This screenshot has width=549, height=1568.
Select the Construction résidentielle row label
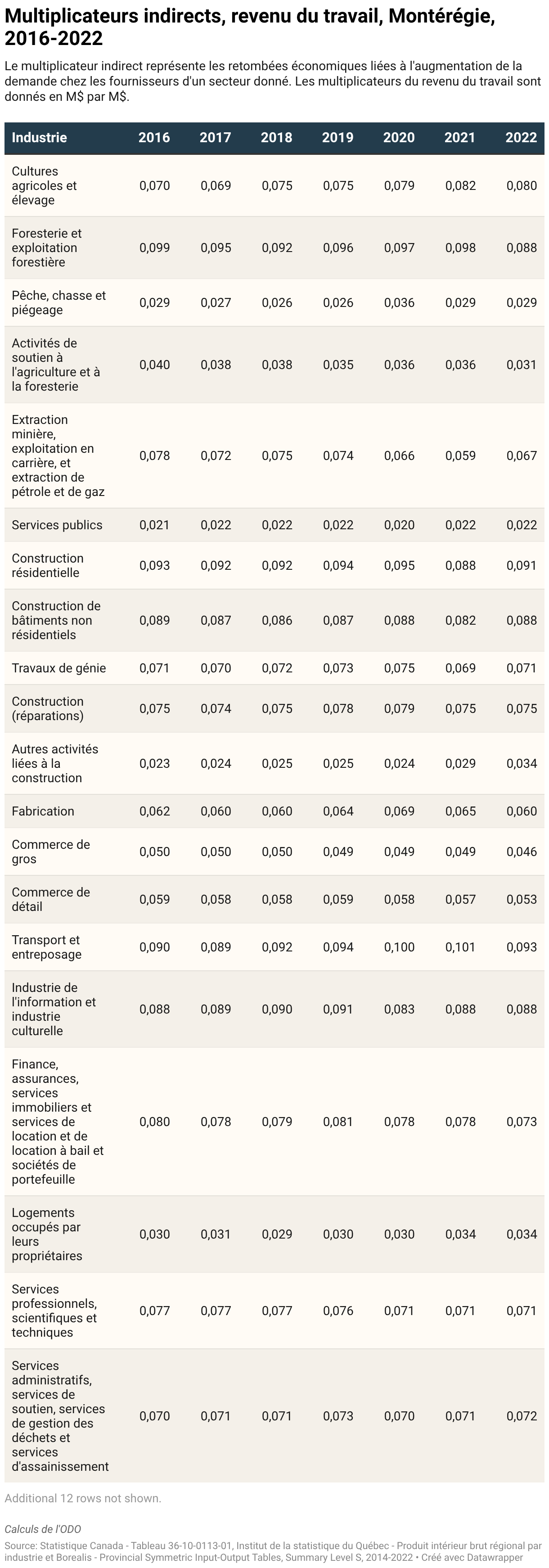[48, 565]
